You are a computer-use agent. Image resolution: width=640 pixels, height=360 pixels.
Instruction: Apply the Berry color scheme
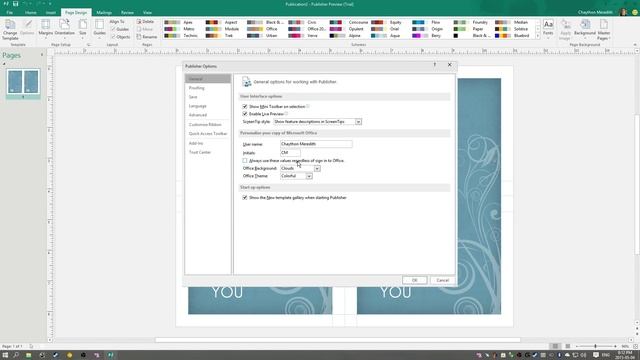coord(429,36)
